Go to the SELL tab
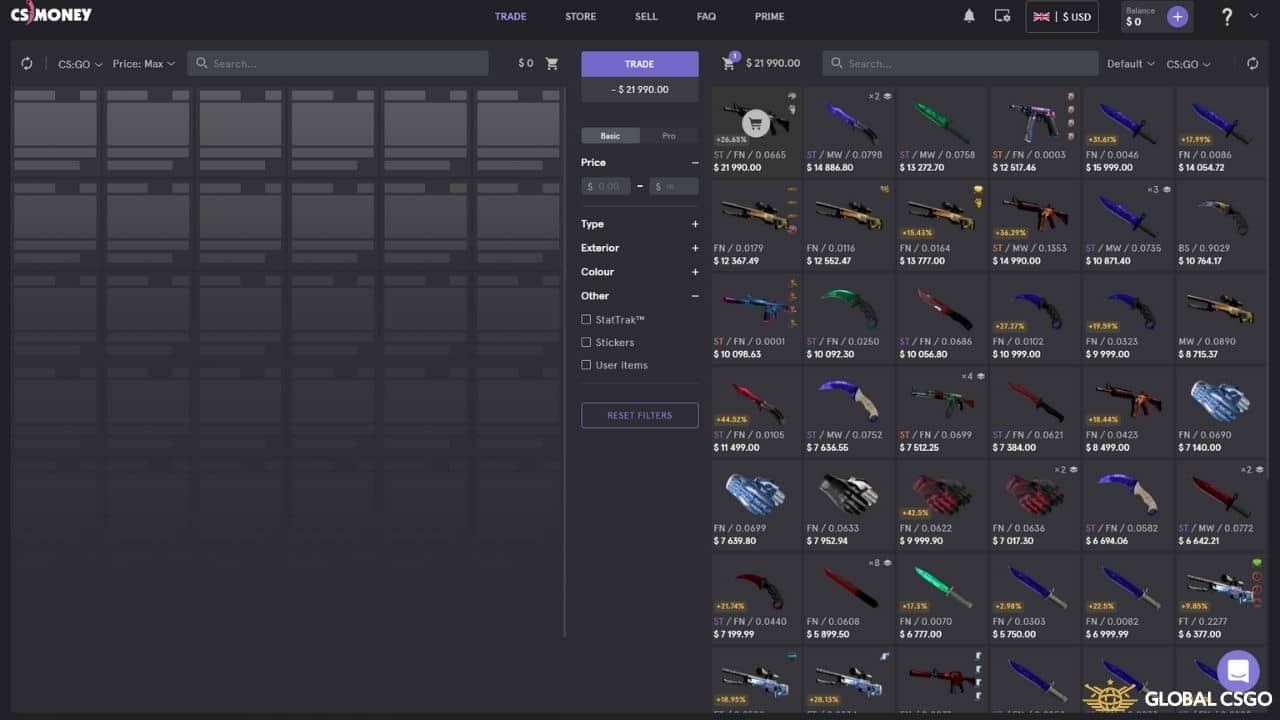Screen dimensions: 1280x720 pos(646,17)
